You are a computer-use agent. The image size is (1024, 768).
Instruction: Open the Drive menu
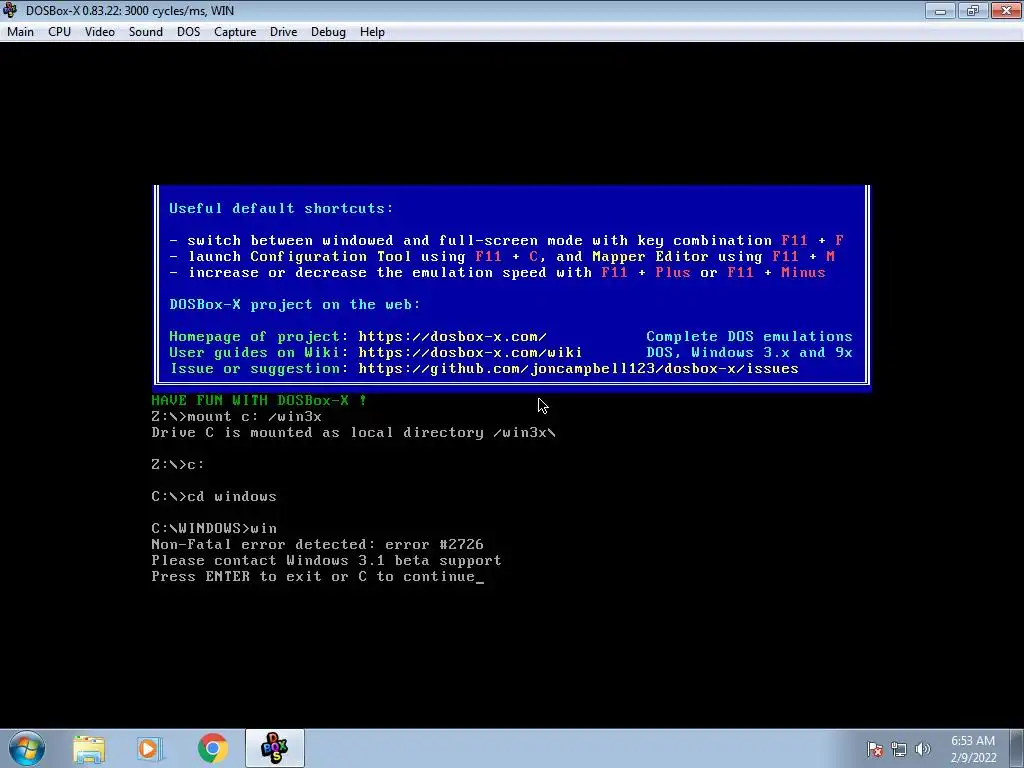pos(283,32)
